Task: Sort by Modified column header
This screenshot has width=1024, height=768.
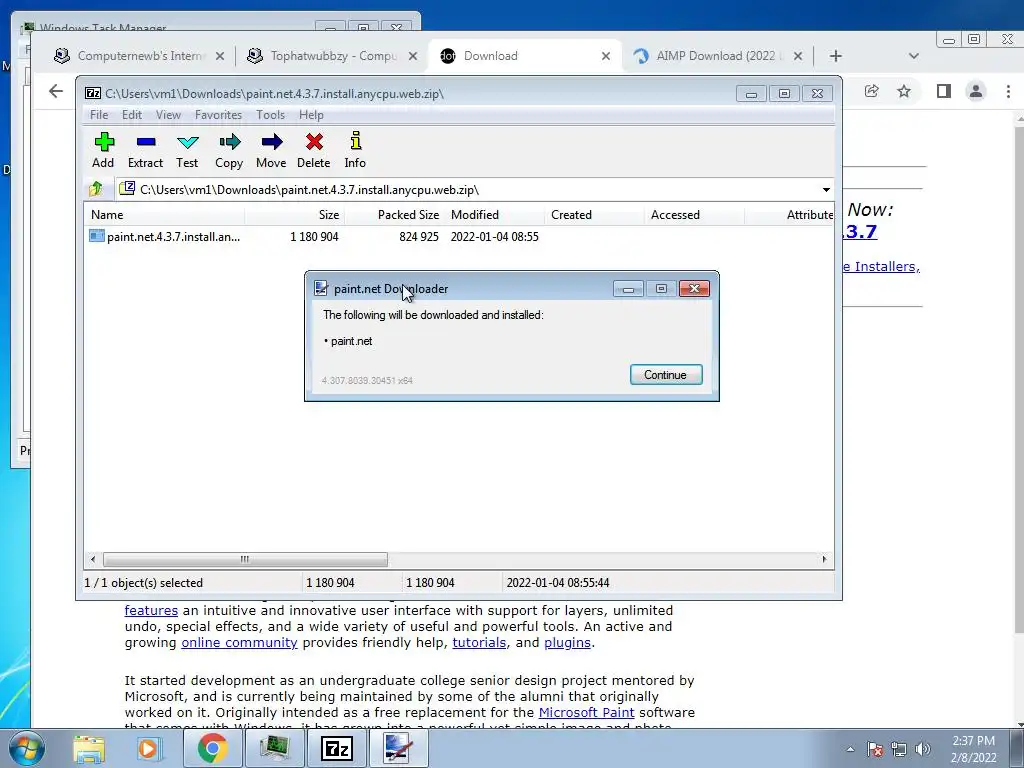Action: 494,215
